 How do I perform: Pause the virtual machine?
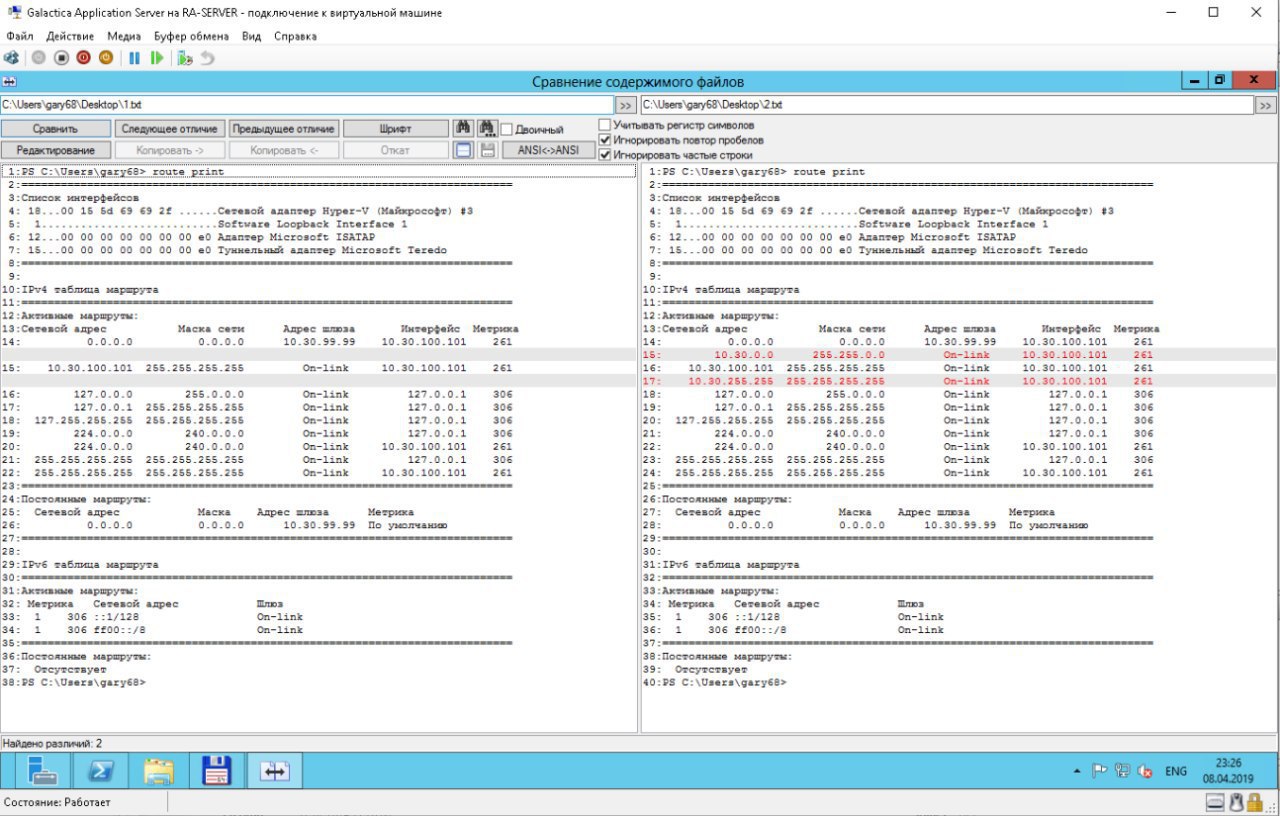click(134, 58)
